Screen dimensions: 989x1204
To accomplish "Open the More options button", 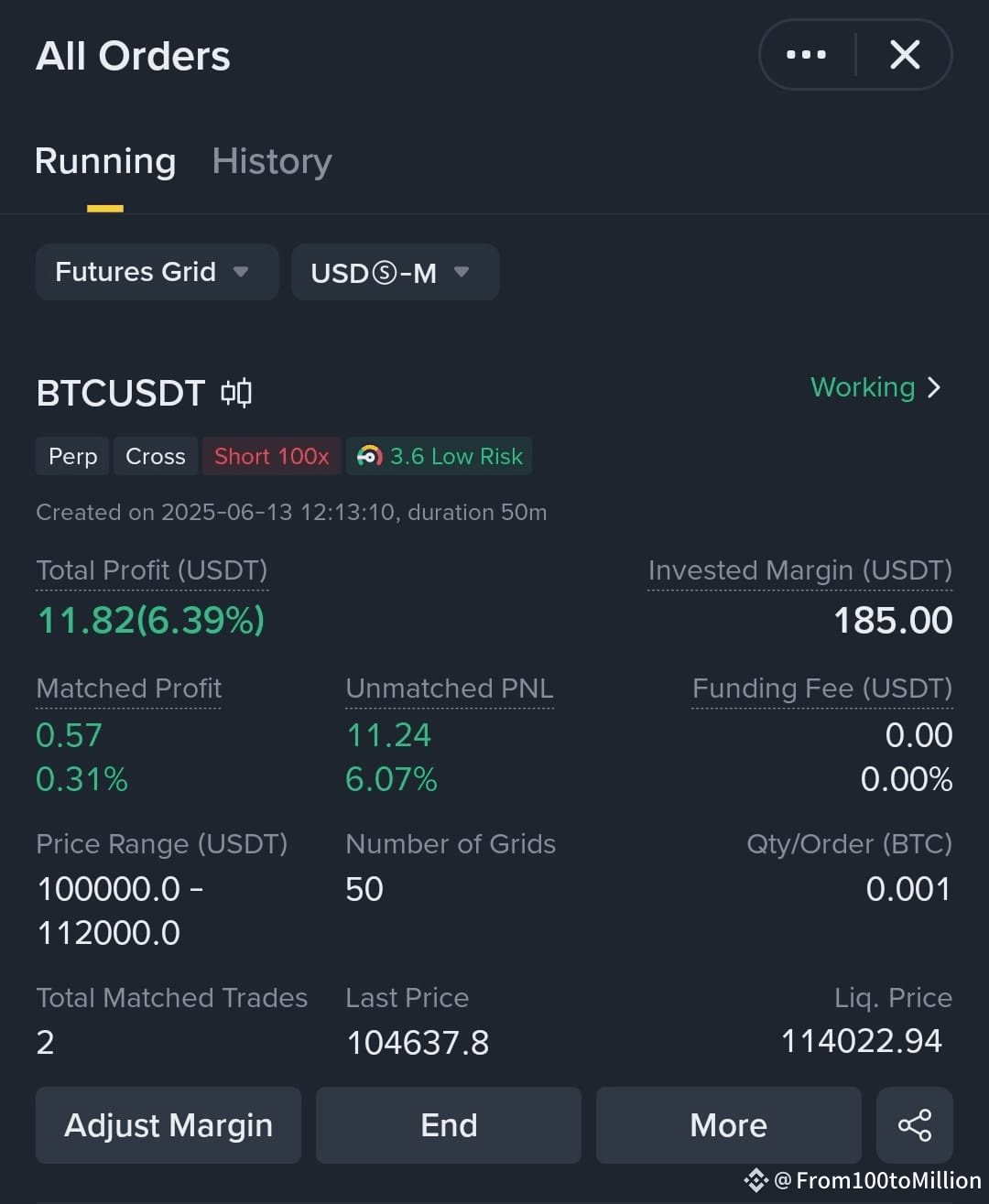I will (729, 1125).
